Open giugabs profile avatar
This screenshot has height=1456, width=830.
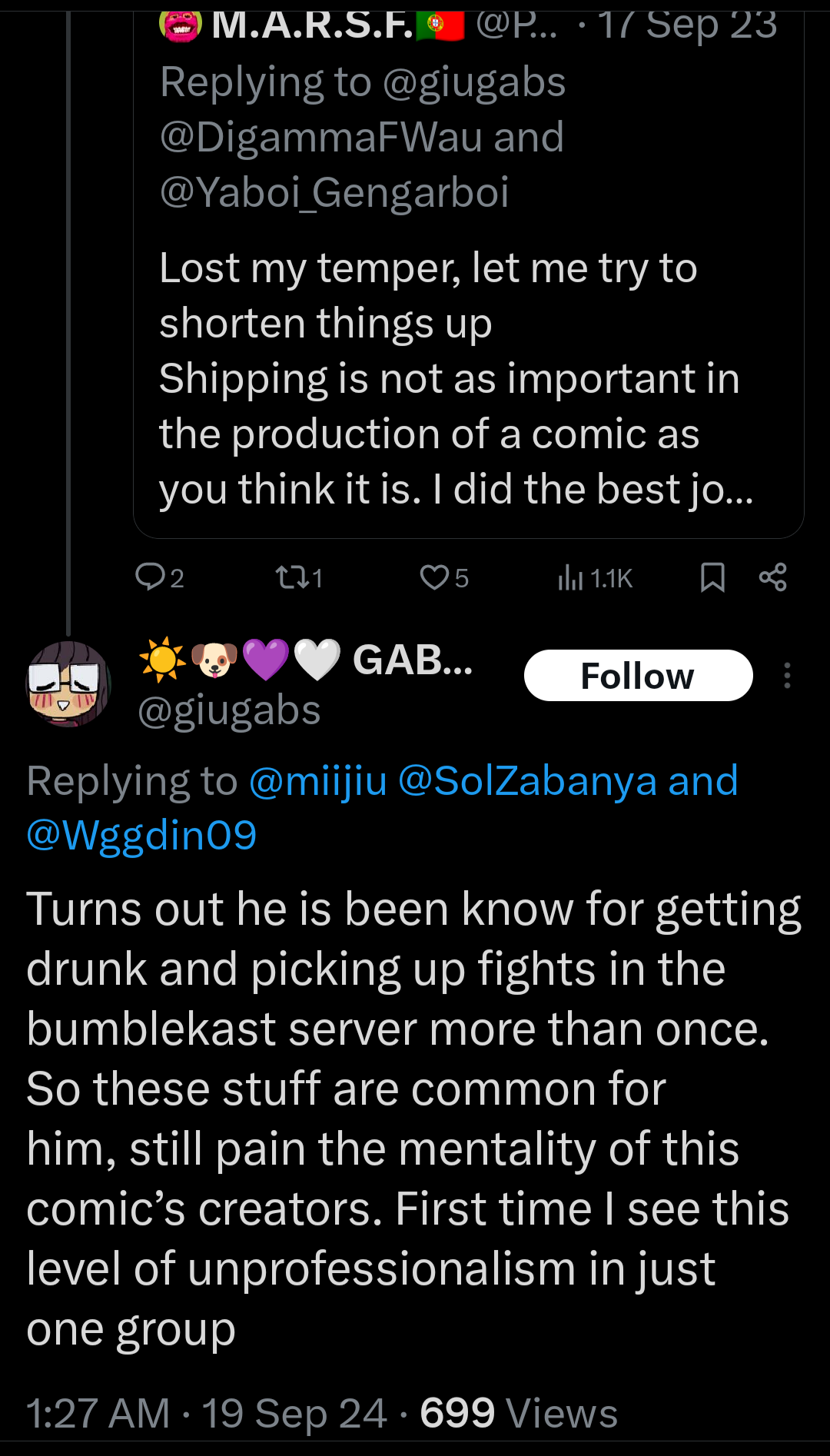(68, 683)
